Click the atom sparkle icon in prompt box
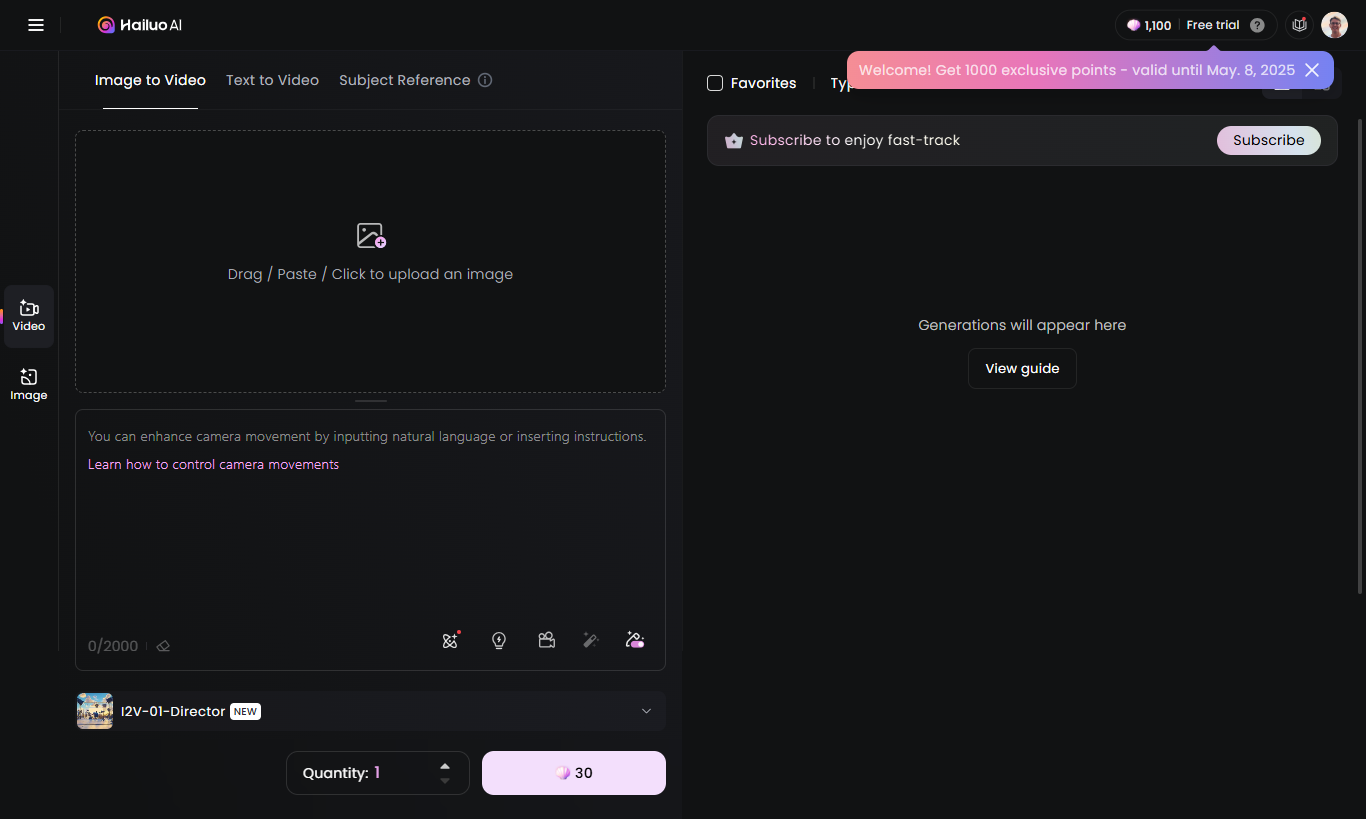The image size is (1366, 819). pos(450,640)
